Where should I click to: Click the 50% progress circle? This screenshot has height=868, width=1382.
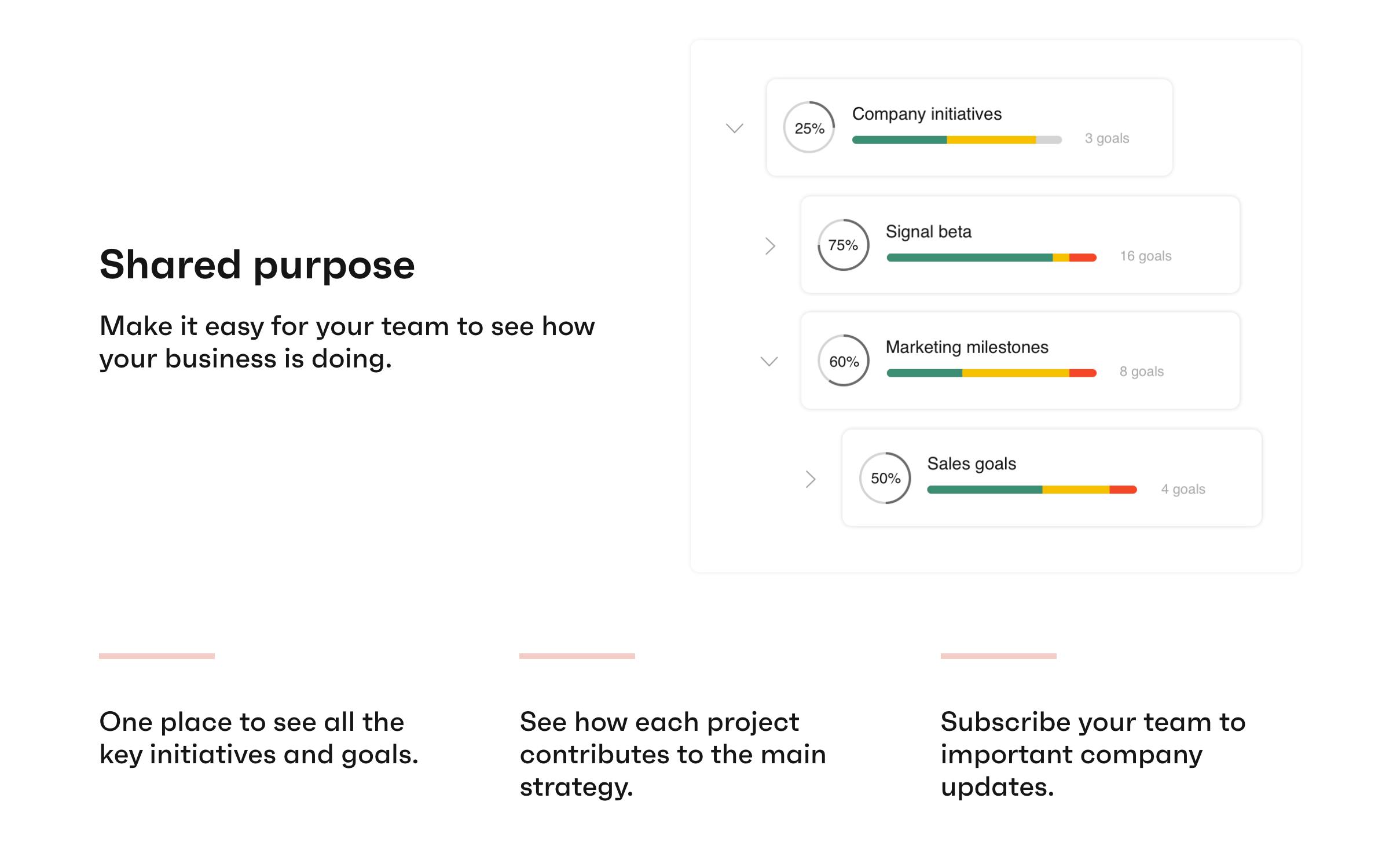click(885, 478)
